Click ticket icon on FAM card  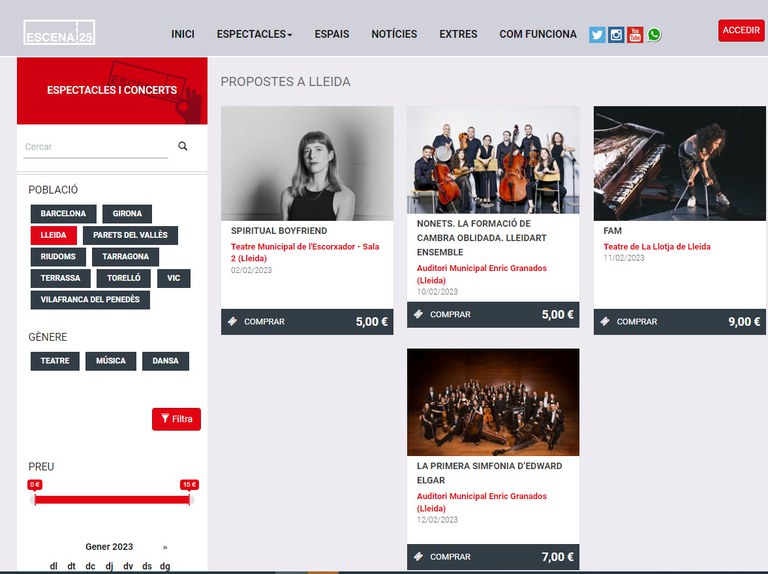click(605, 321)
